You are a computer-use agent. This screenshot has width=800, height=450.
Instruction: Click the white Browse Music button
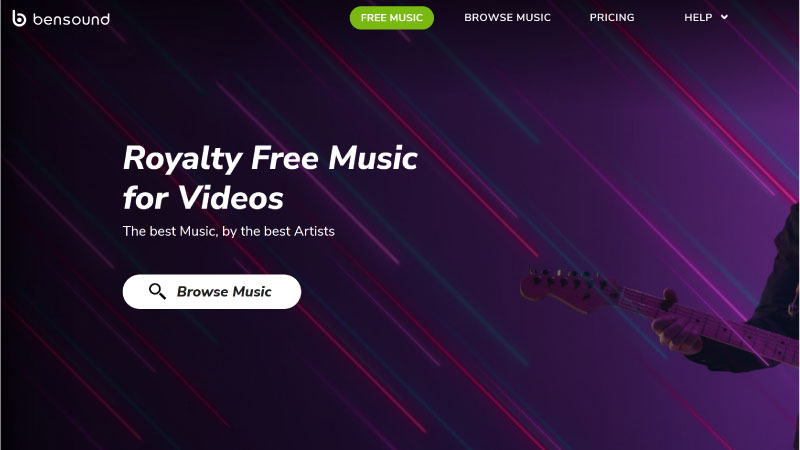[212, 292]
